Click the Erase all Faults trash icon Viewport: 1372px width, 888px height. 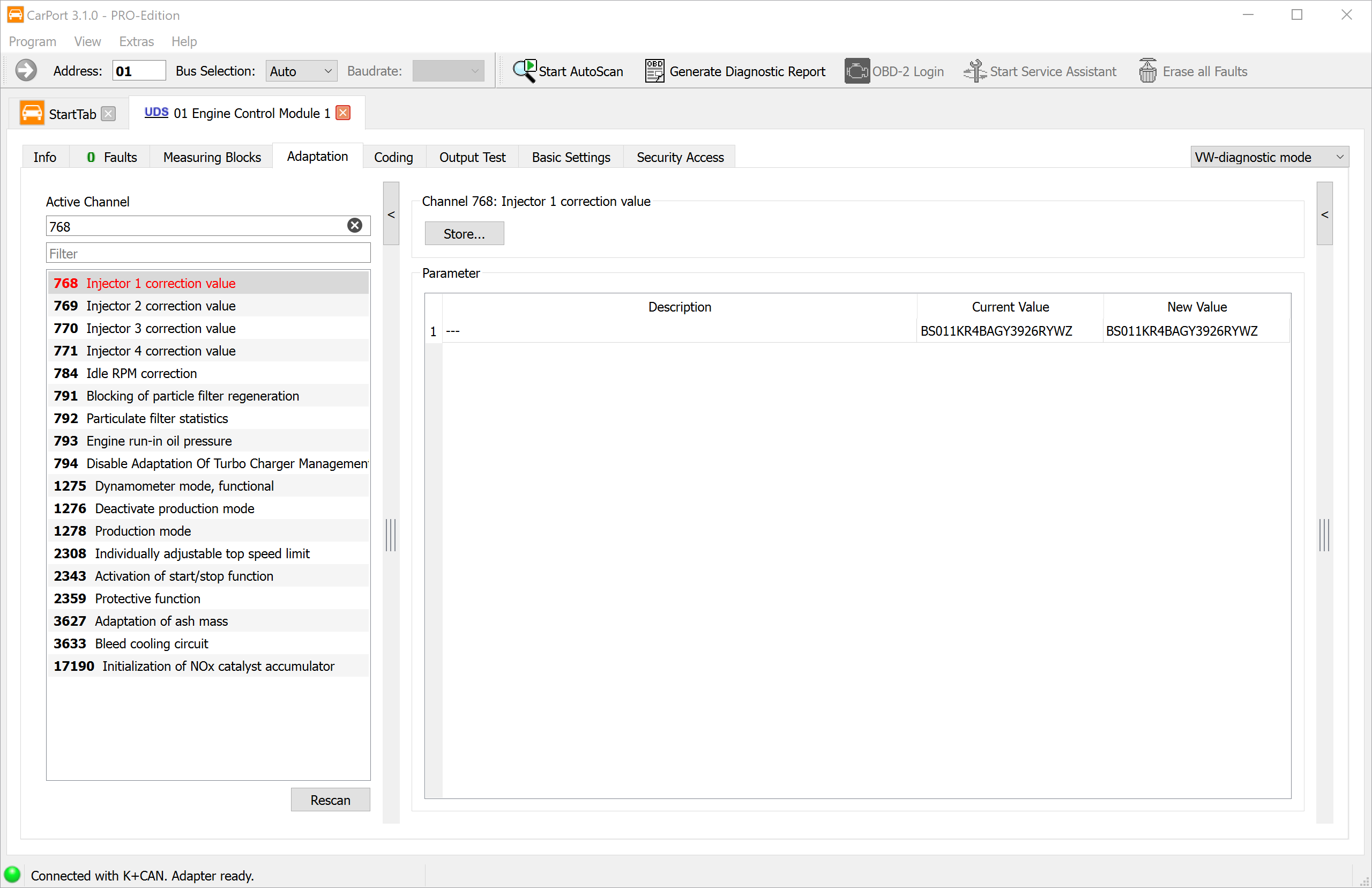pyautogui.click(x=1147, y=71)
